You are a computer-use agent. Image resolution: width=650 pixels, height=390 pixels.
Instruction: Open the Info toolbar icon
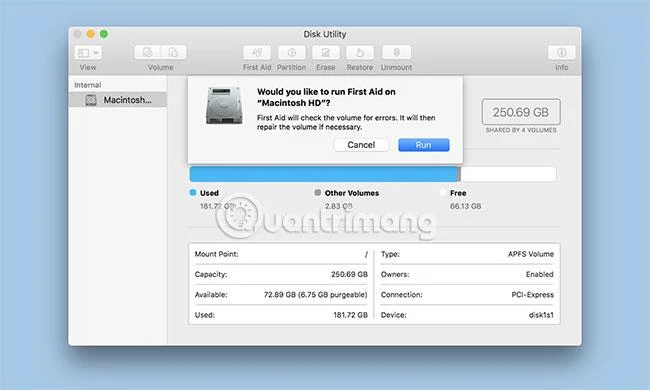561,52
